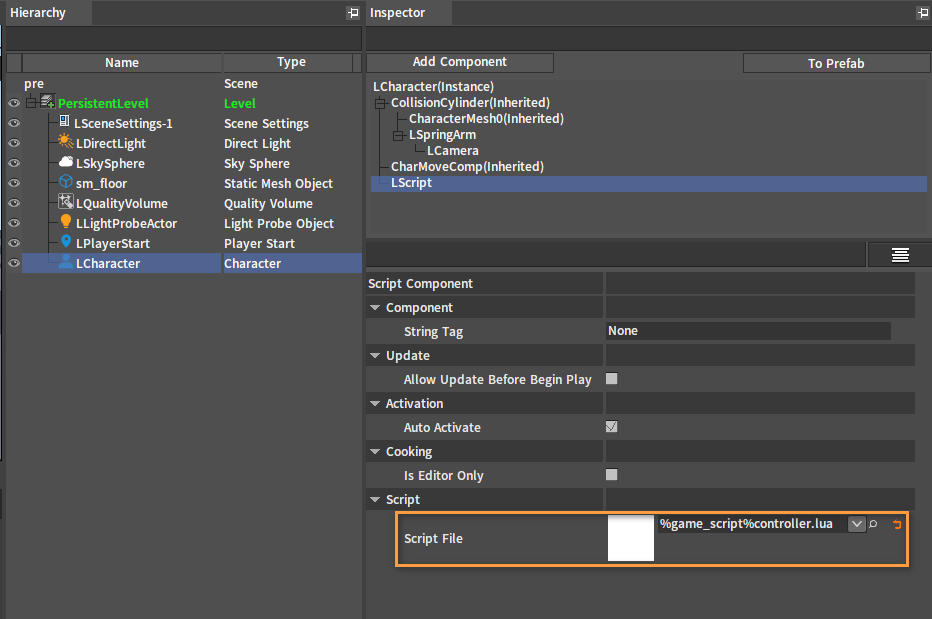Collapse the Cooking property section
The width and height of the screenshot is (932, 619).
coord(375,451)
